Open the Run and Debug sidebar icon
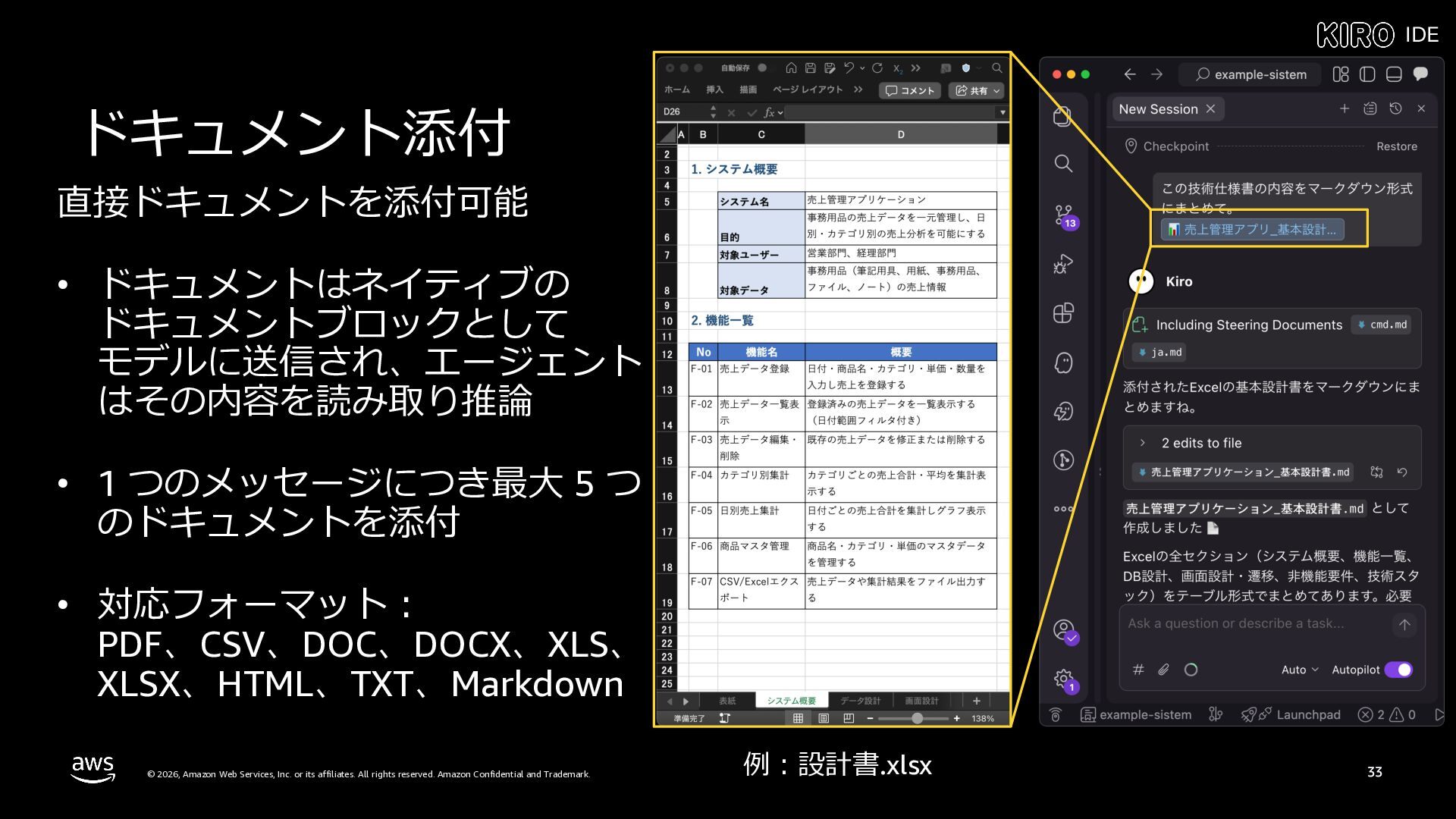This screenshot has width=1456, height=819. click(1063, 264)
